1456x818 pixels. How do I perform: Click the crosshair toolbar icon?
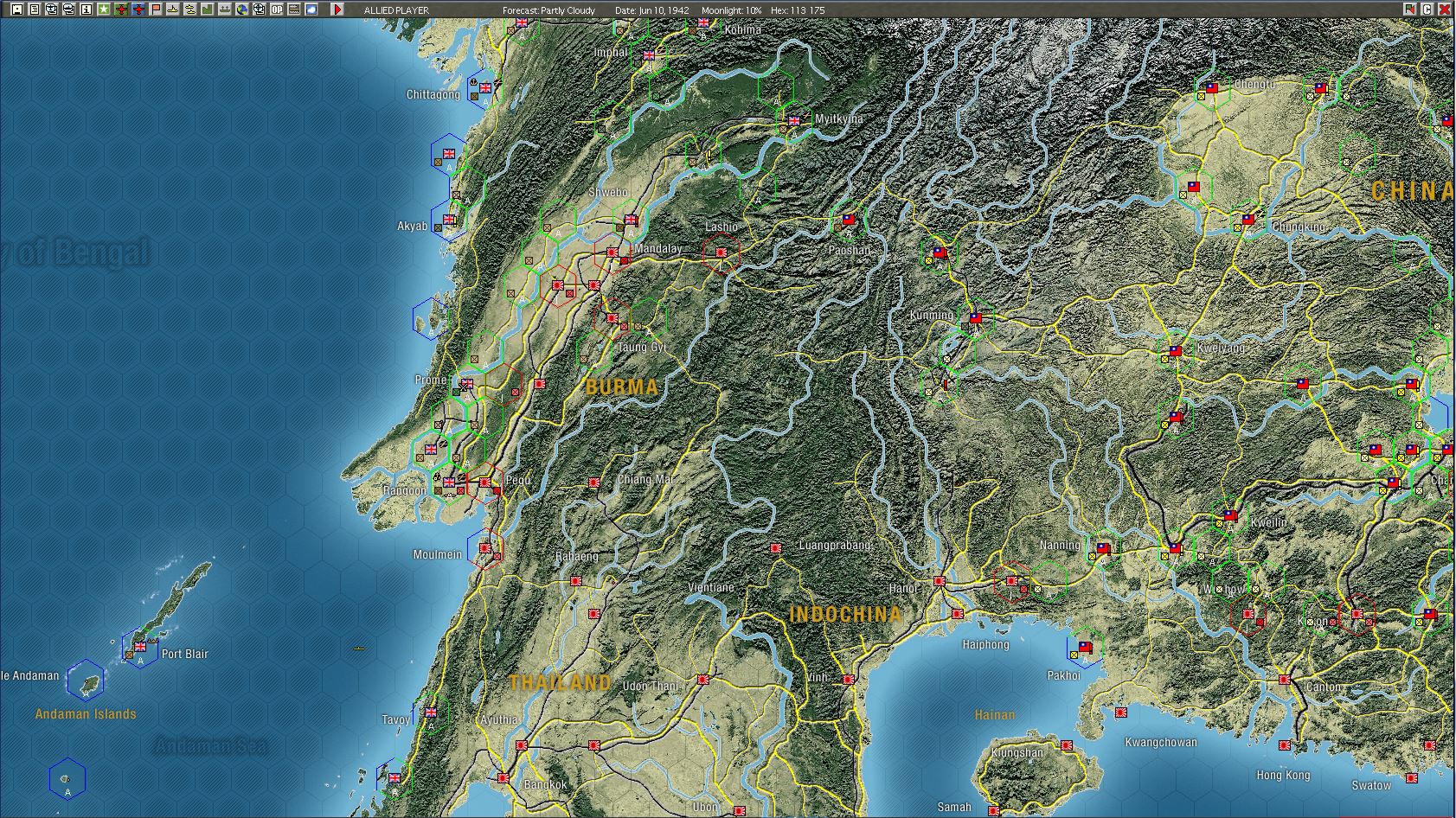(259, 10)
